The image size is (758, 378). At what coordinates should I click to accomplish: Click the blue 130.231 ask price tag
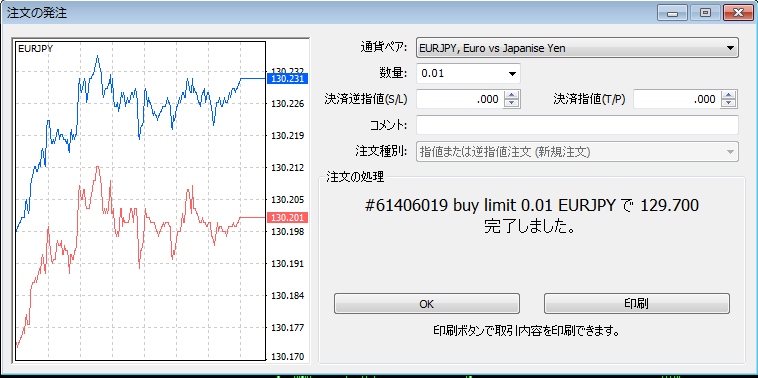click(287, 78)
